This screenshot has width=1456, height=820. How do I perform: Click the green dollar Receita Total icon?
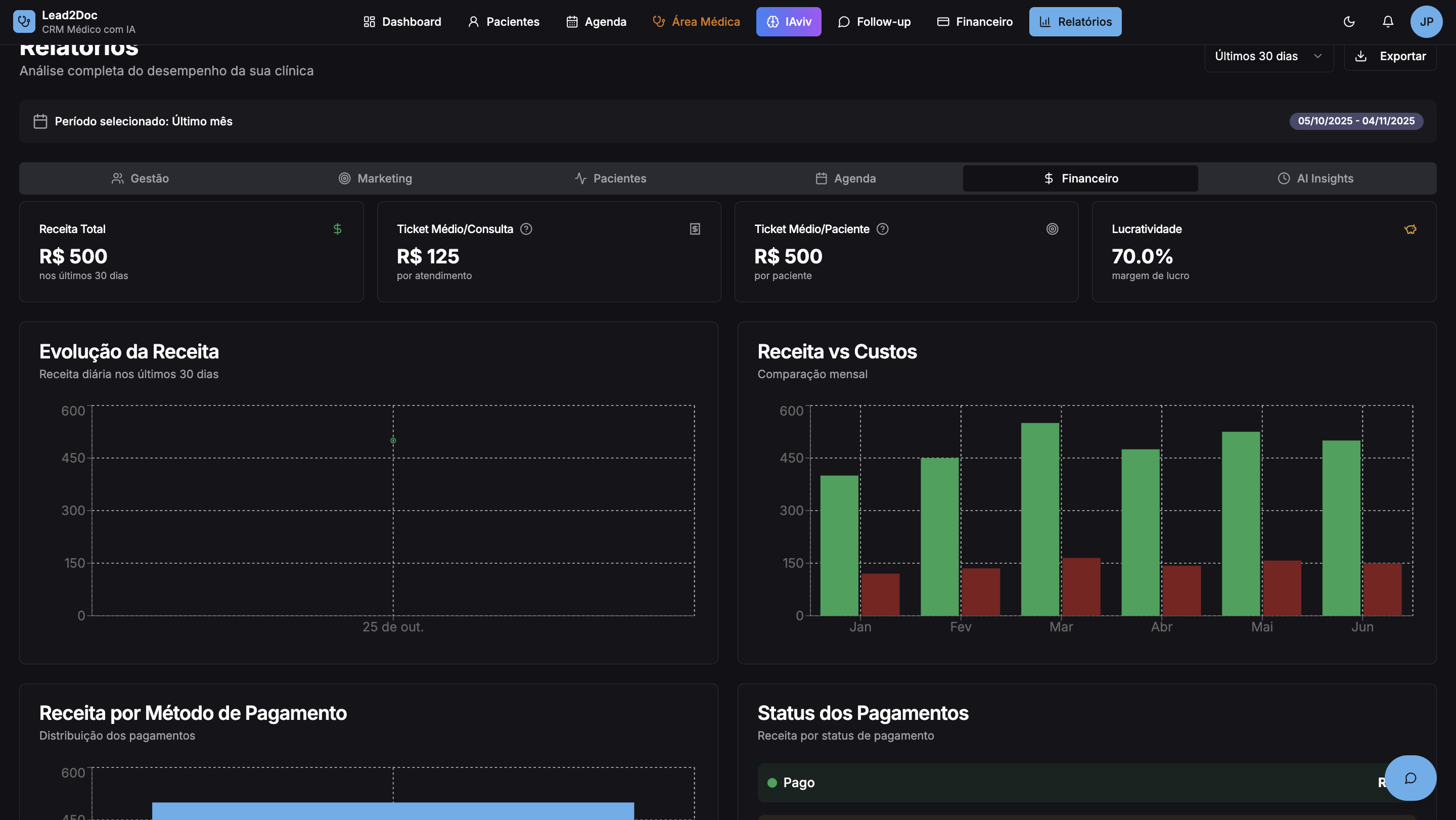pos(337,229)
